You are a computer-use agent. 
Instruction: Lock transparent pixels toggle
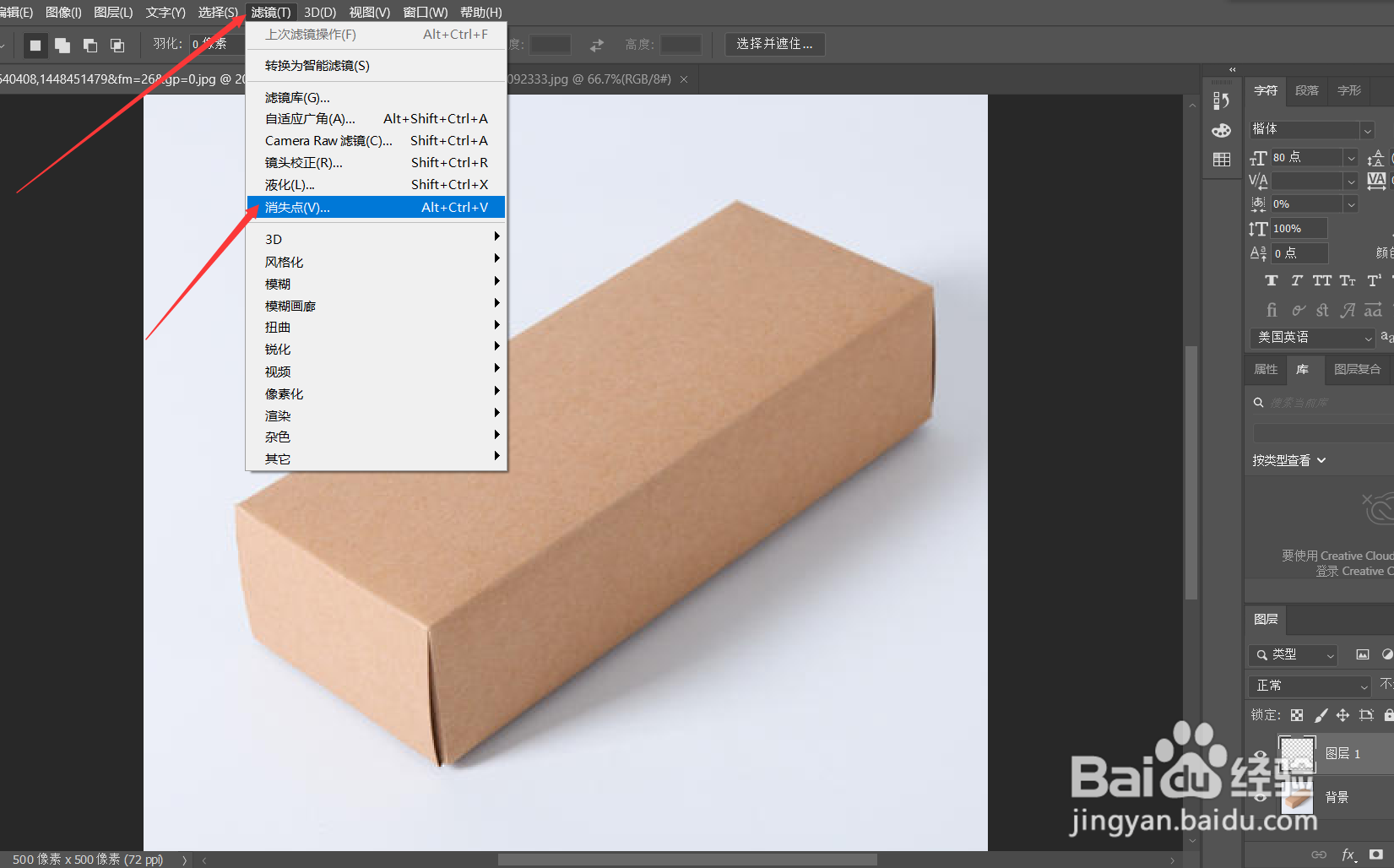pos(1297,715)
